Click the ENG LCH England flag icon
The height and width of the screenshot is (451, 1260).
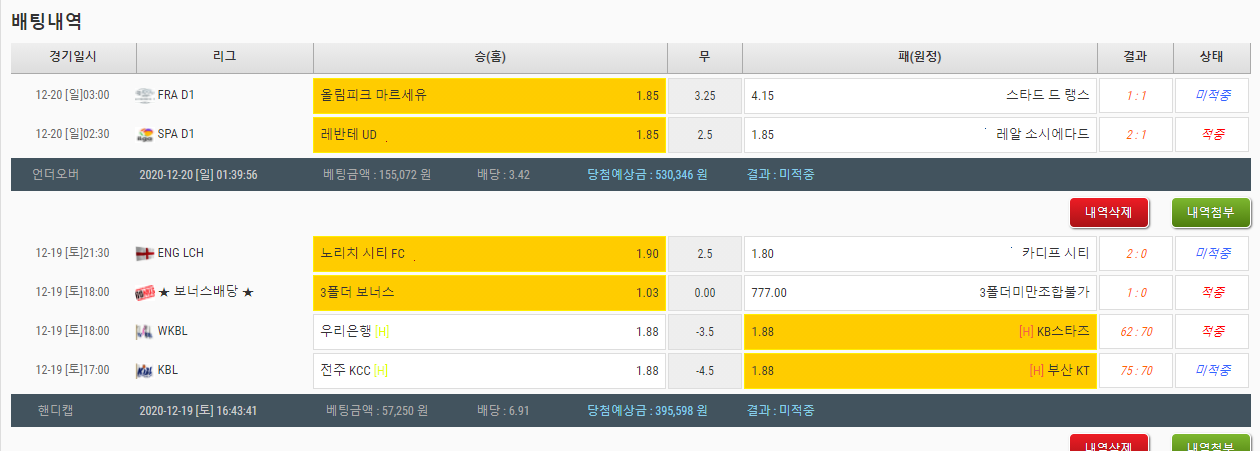click(x=145, y=254)
